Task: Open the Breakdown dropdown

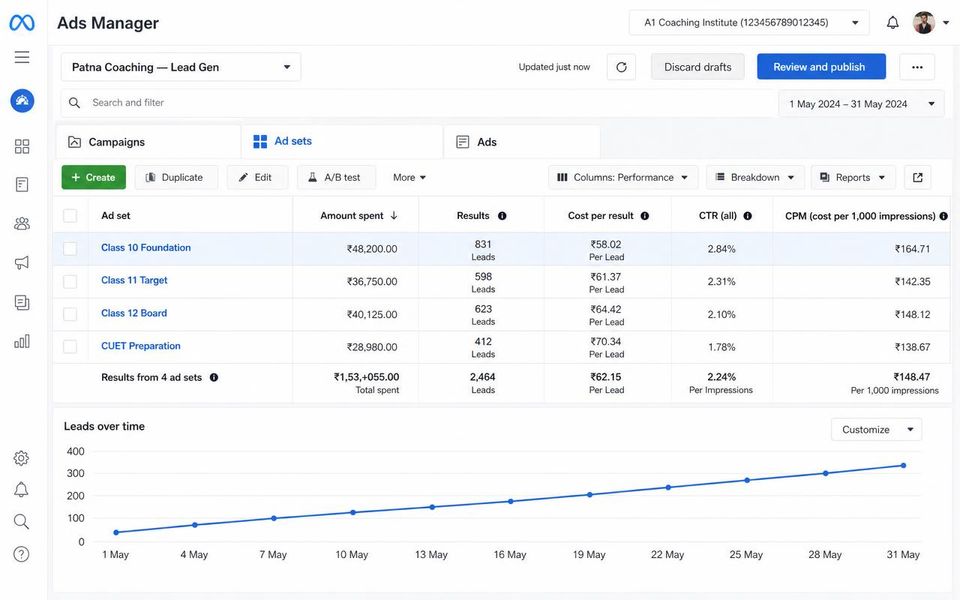Action: point(754,178)
